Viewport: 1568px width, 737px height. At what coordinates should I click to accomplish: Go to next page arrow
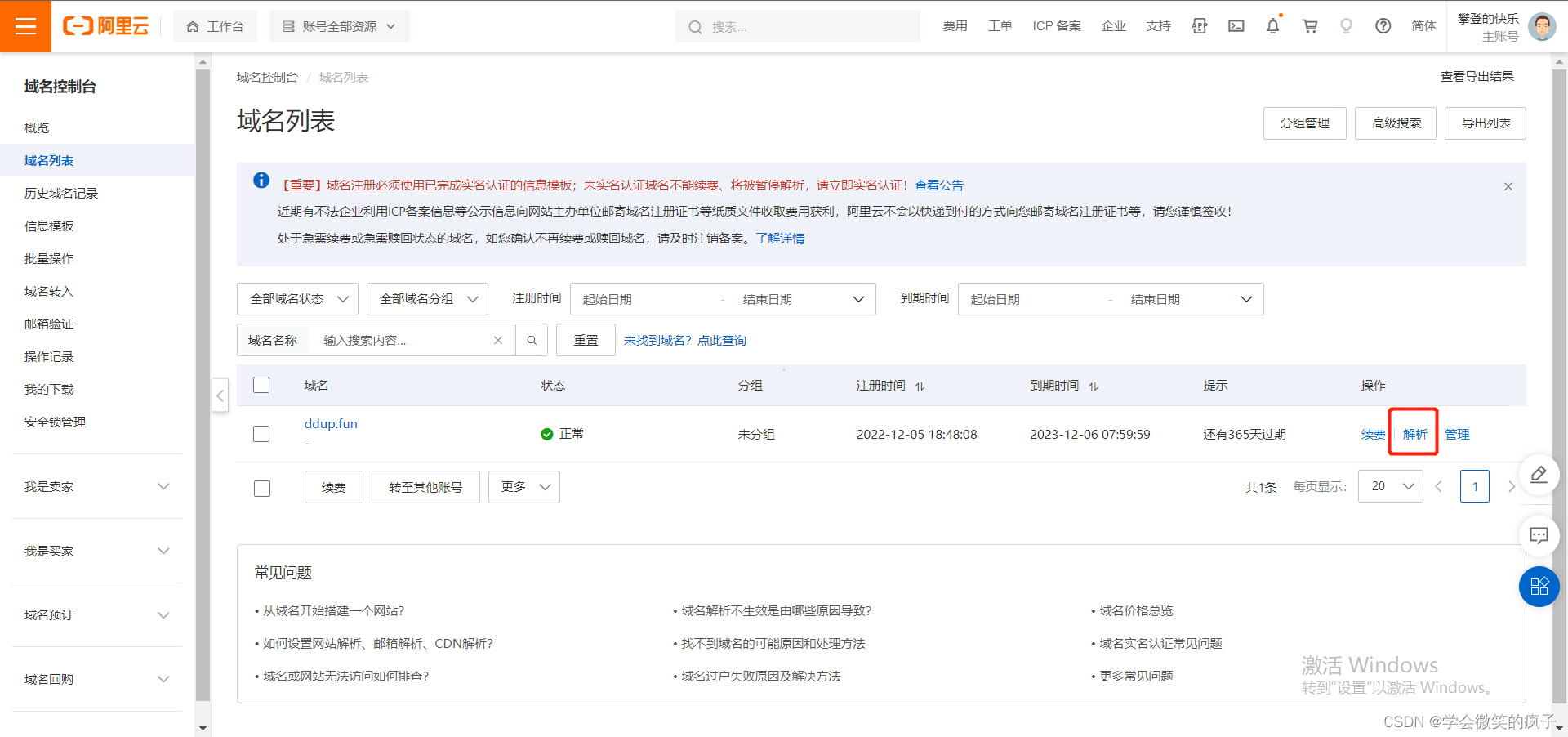coord(1511,486)
